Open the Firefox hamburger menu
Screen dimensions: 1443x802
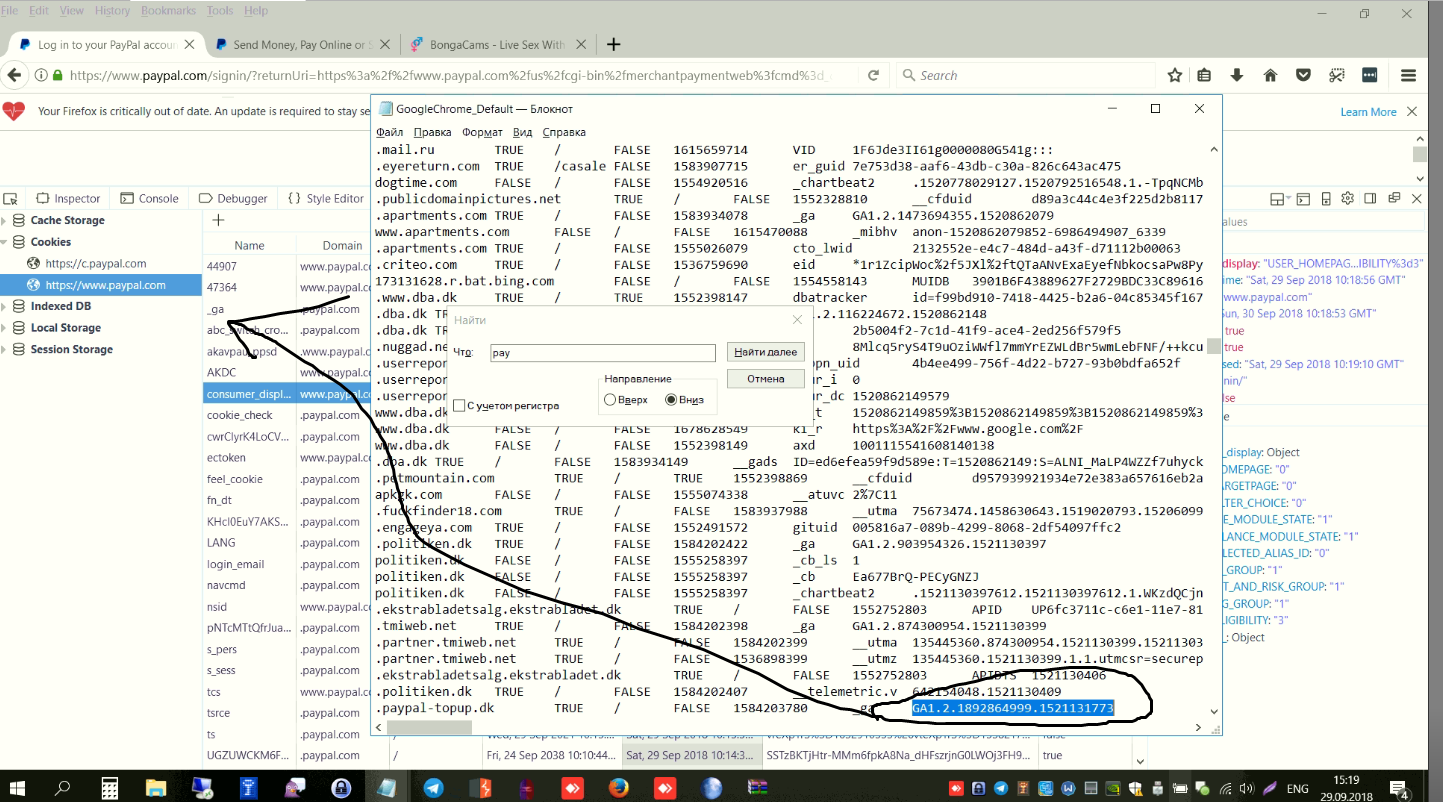(1408, 75)
